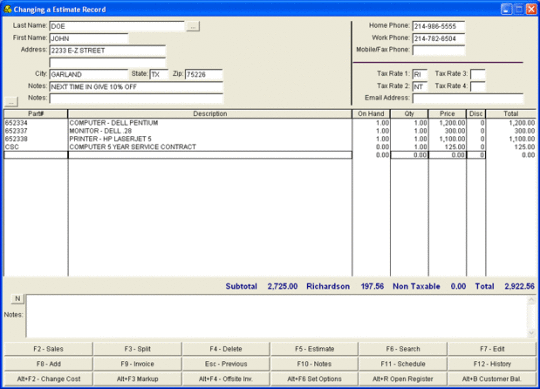Click the F6 - Search button
Viewport: 540px width, 389px height.
[x=403, y=349]
